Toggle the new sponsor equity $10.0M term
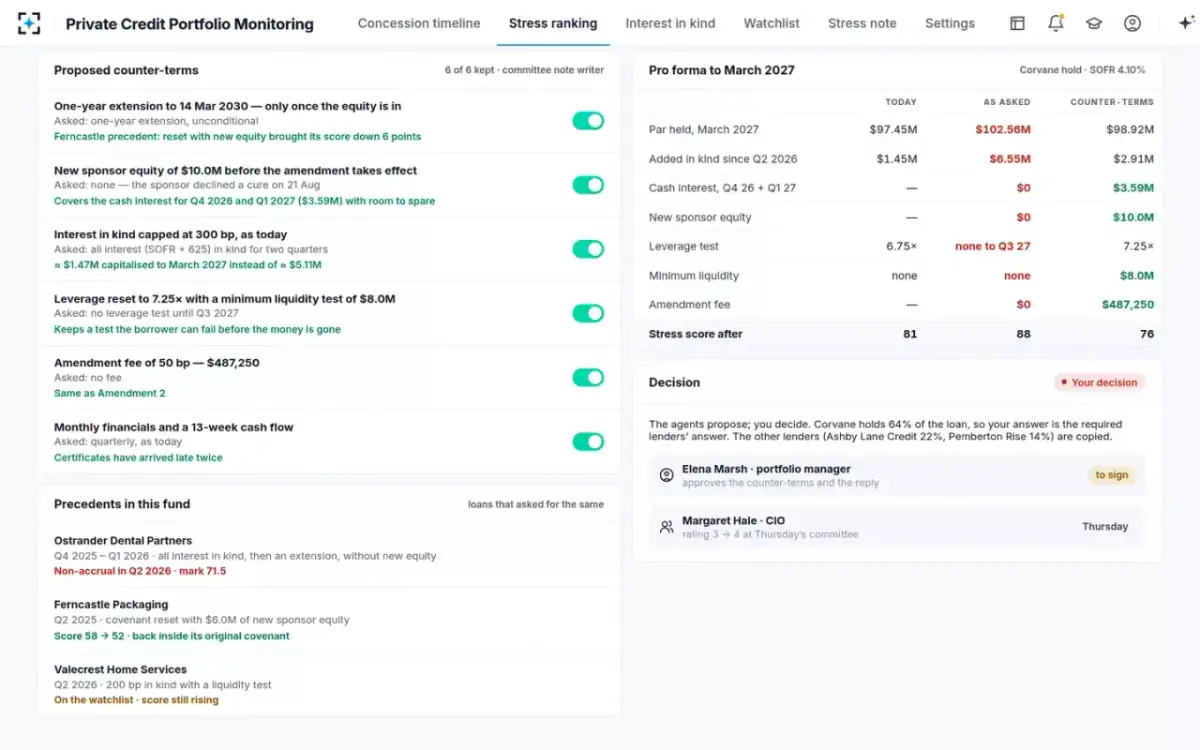Viewport: 1200px width, 750px height. click(x=588, y=185)
